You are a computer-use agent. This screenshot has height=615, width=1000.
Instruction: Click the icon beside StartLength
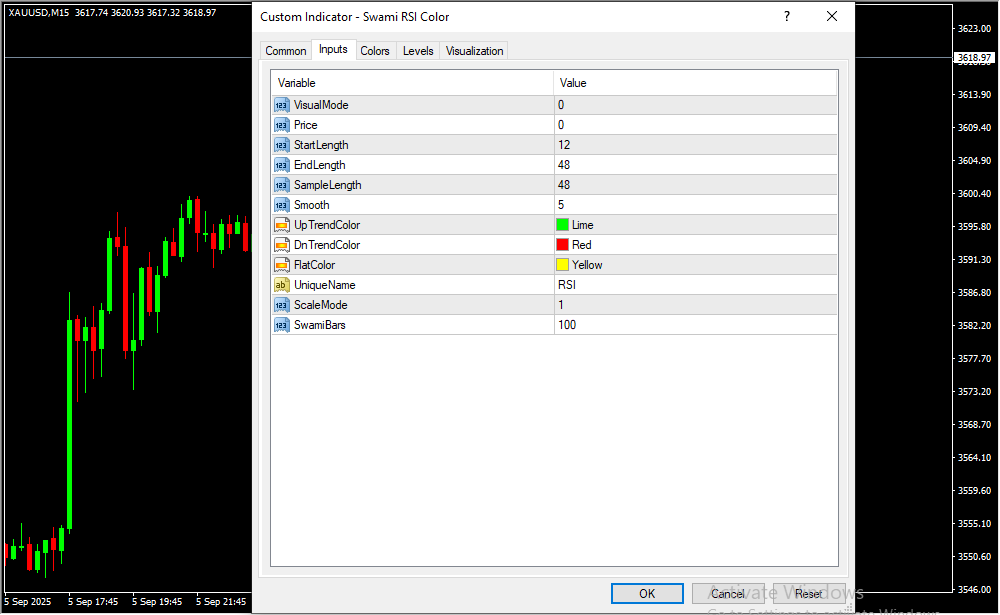[281, 145]
